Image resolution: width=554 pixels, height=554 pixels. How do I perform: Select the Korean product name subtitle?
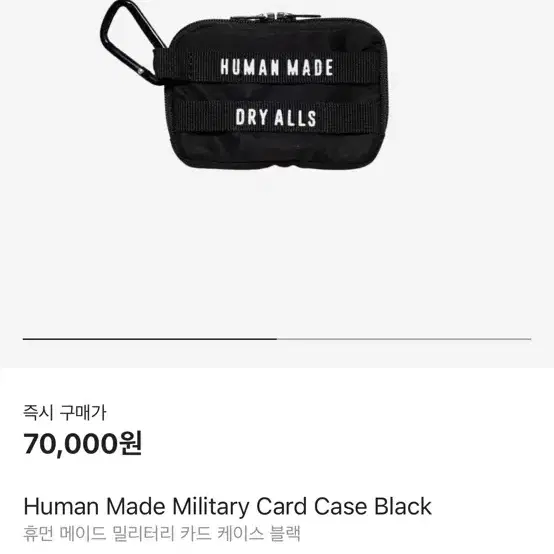coord(162,534)
